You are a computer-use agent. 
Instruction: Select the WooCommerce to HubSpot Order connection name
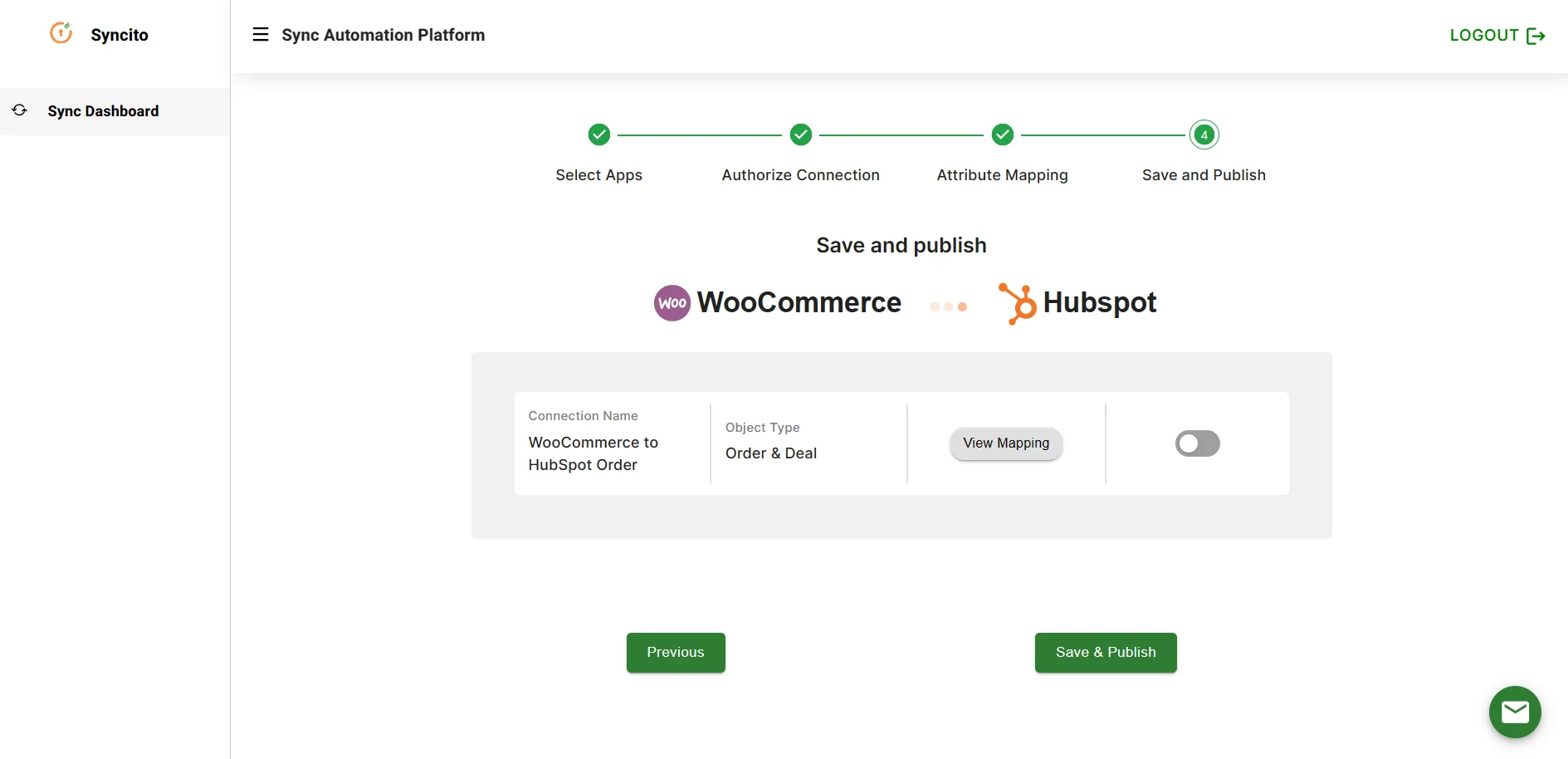pos(593,453)
